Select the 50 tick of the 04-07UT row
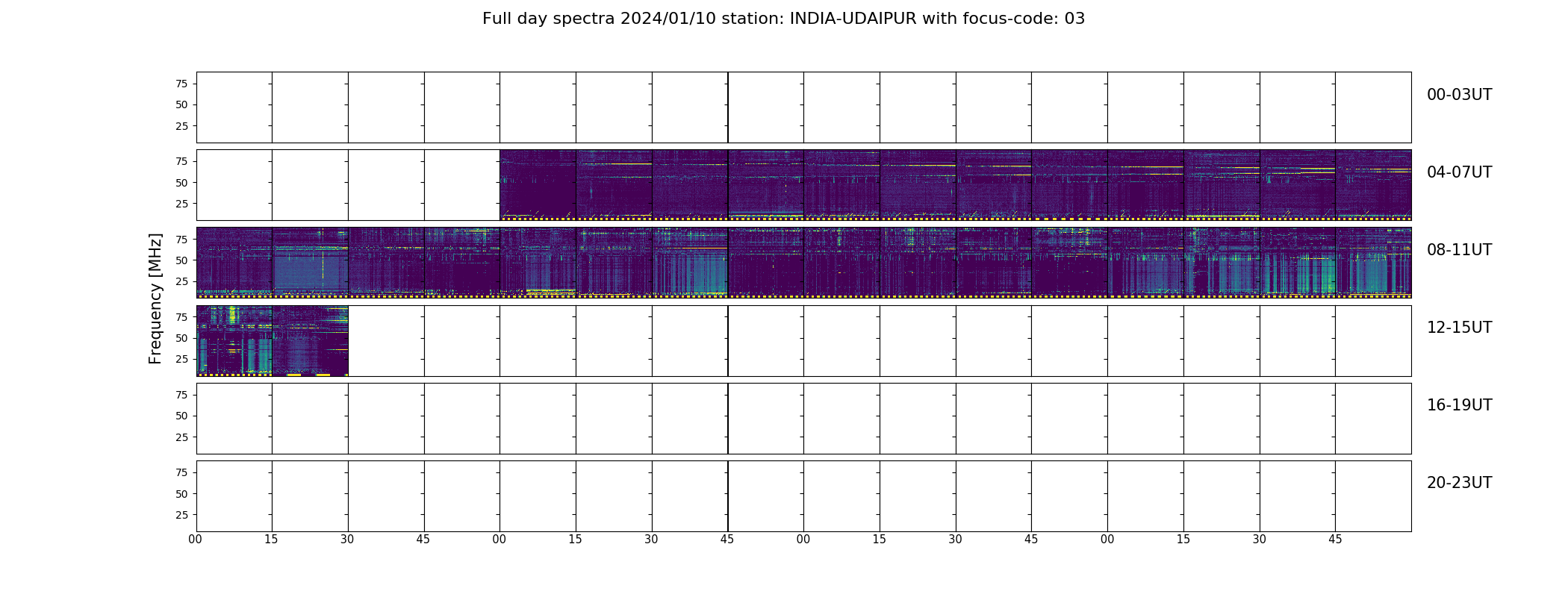The image size is (1568, 597). (181, 182)
